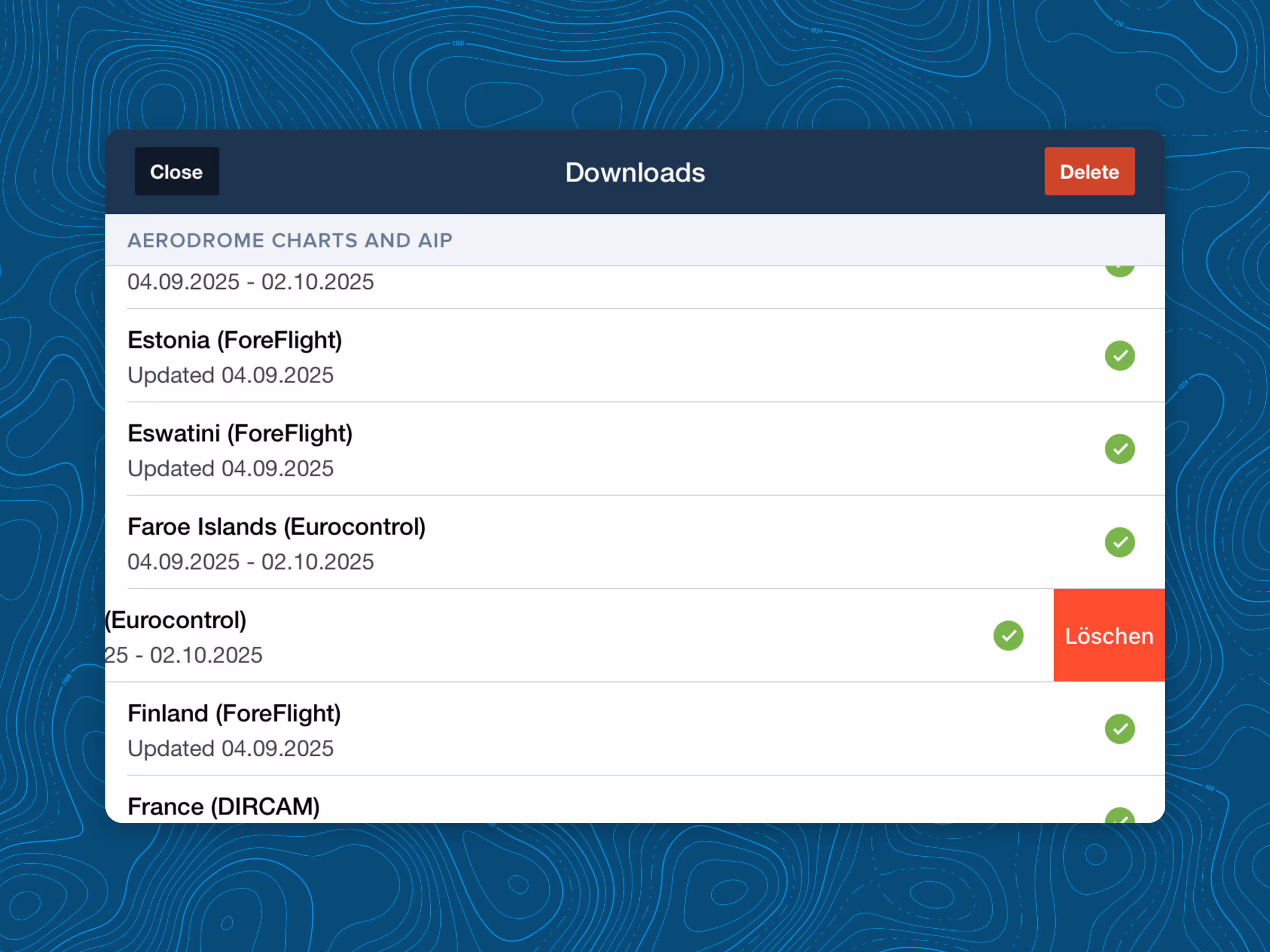The height and width of the screenshot is (952, 1270).
Task: Click the swiped (Eurocontrol) row text
Action: tap(177, 620)
